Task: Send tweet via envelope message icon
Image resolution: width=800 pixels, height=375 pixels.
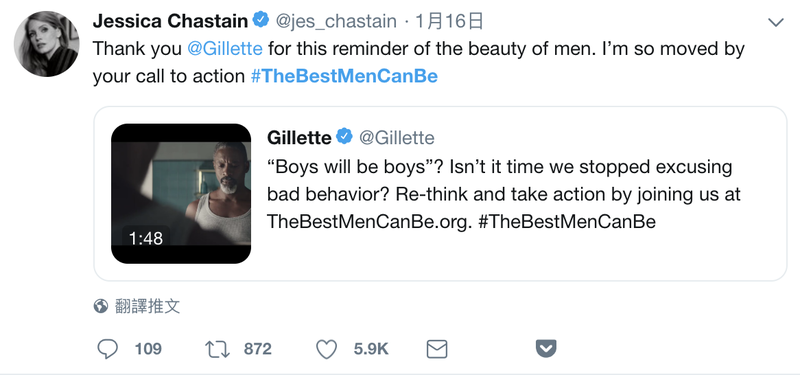Action: [437, 349]
